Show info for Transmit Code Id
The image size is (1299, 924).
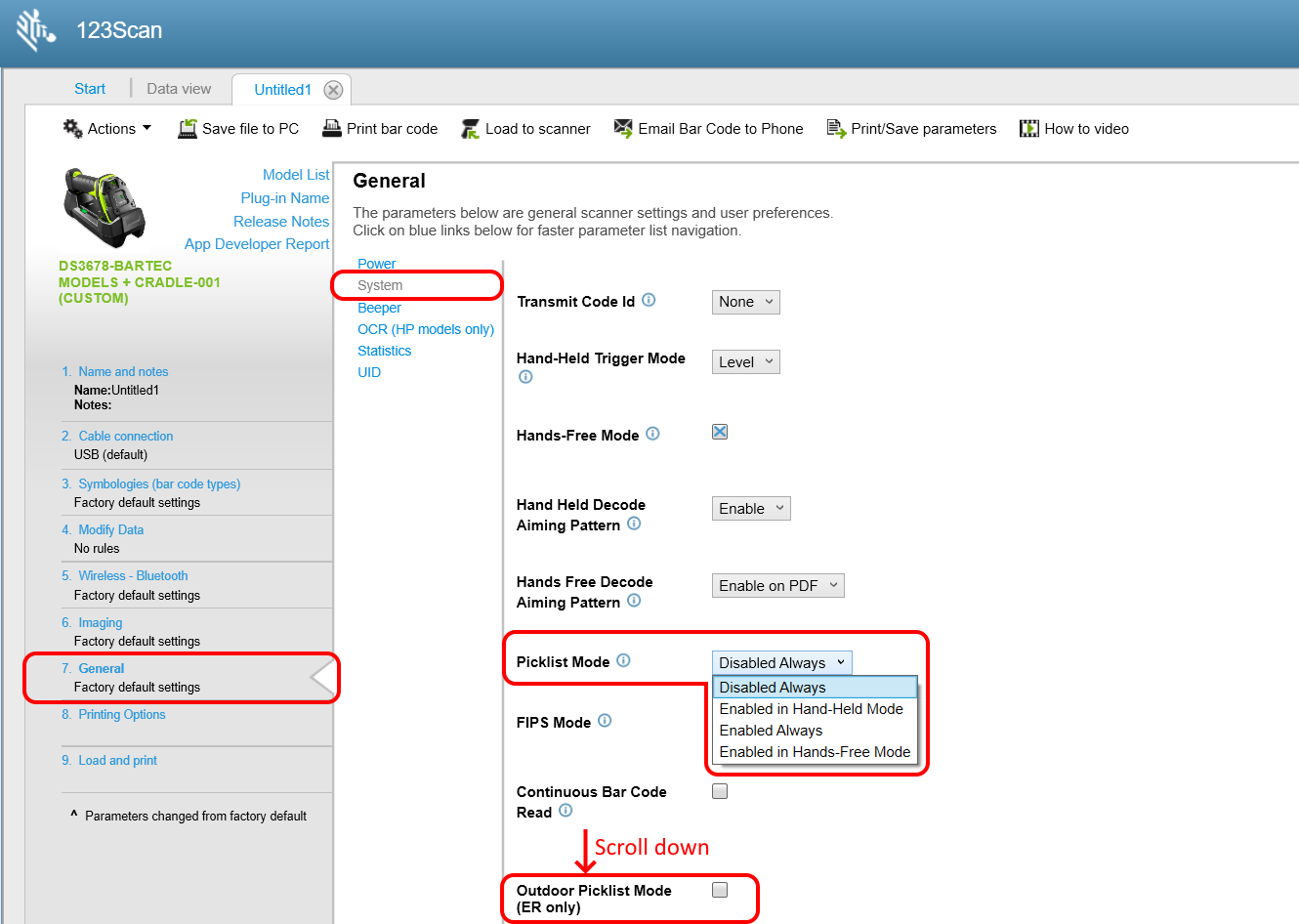(649, 300)
